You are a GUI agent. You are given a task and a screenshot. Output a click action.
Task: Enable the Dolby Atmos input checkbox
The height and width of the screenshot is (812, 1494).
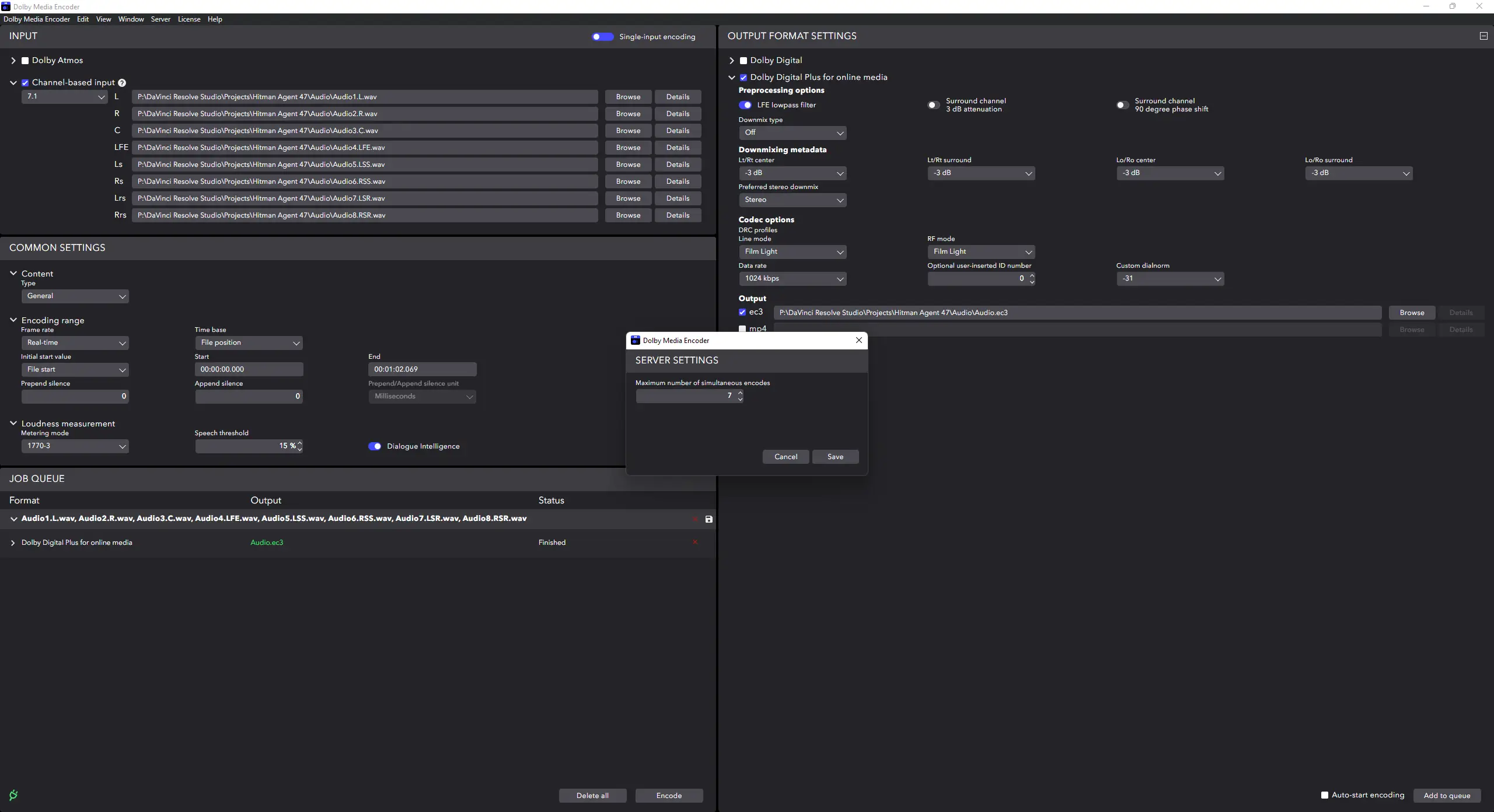click(x=25, y=61)
